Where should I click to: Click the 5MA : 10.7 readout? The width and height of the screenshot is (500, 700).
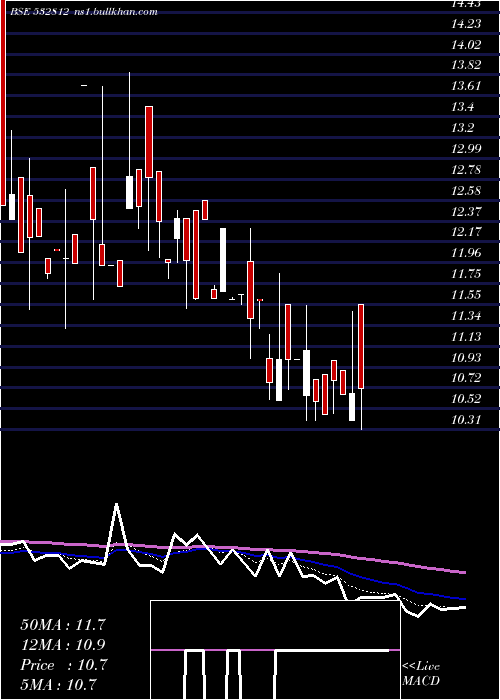pyautogui.click(x=59, y=684)
